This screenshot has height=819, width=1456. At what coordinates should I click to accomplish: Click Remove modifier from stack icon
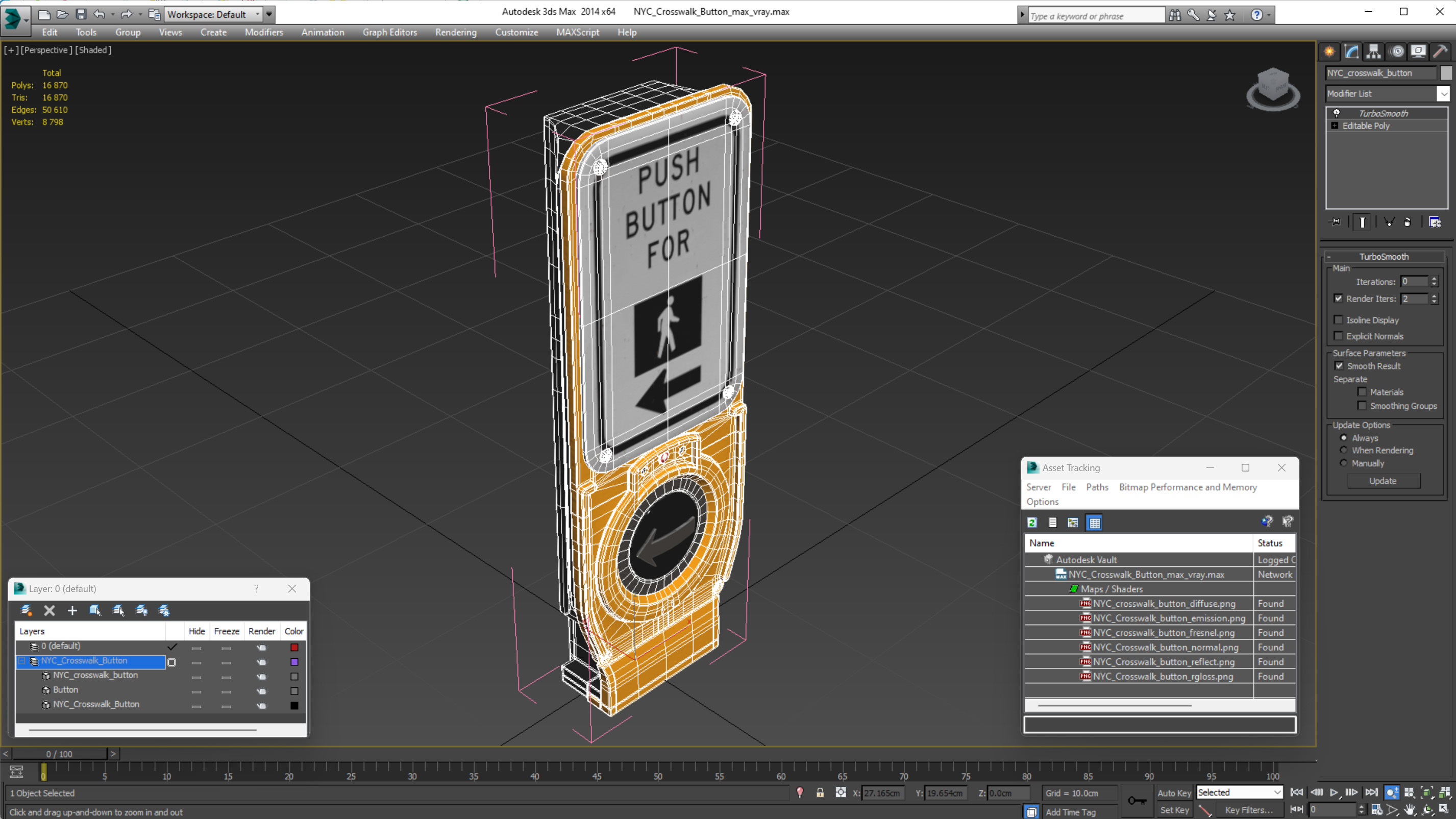[x=1408, y=222]
